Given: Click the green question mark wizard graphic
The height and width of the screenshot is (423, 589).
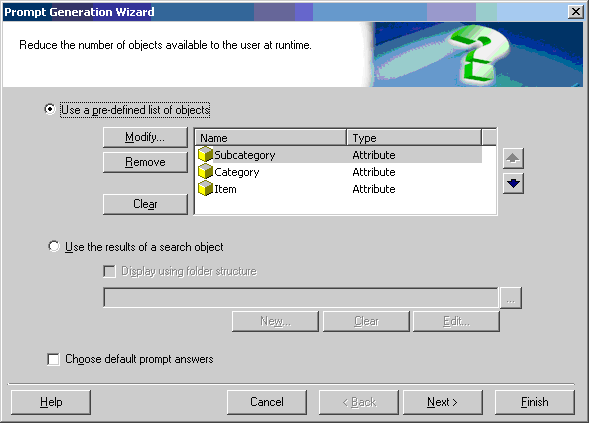Looking at the screenshot, I should 478,54.
